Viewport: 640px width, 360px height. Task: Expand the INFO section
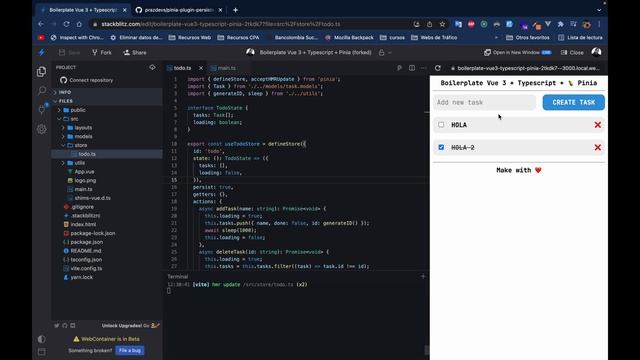click(x=65, y=92)
